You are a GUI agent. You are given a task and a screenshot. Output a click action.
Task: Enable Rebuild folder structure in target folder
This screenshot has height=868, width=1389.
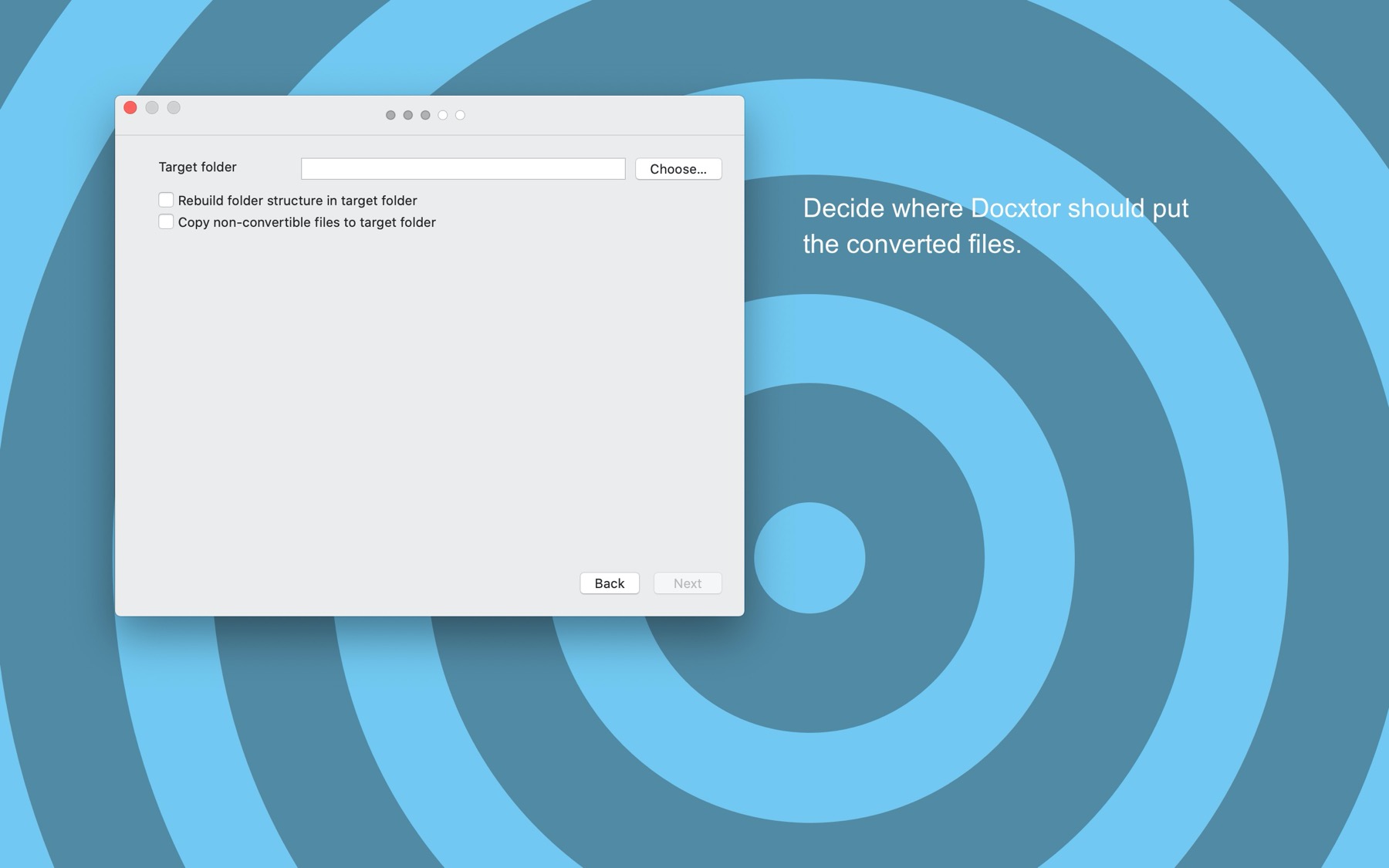166,199
